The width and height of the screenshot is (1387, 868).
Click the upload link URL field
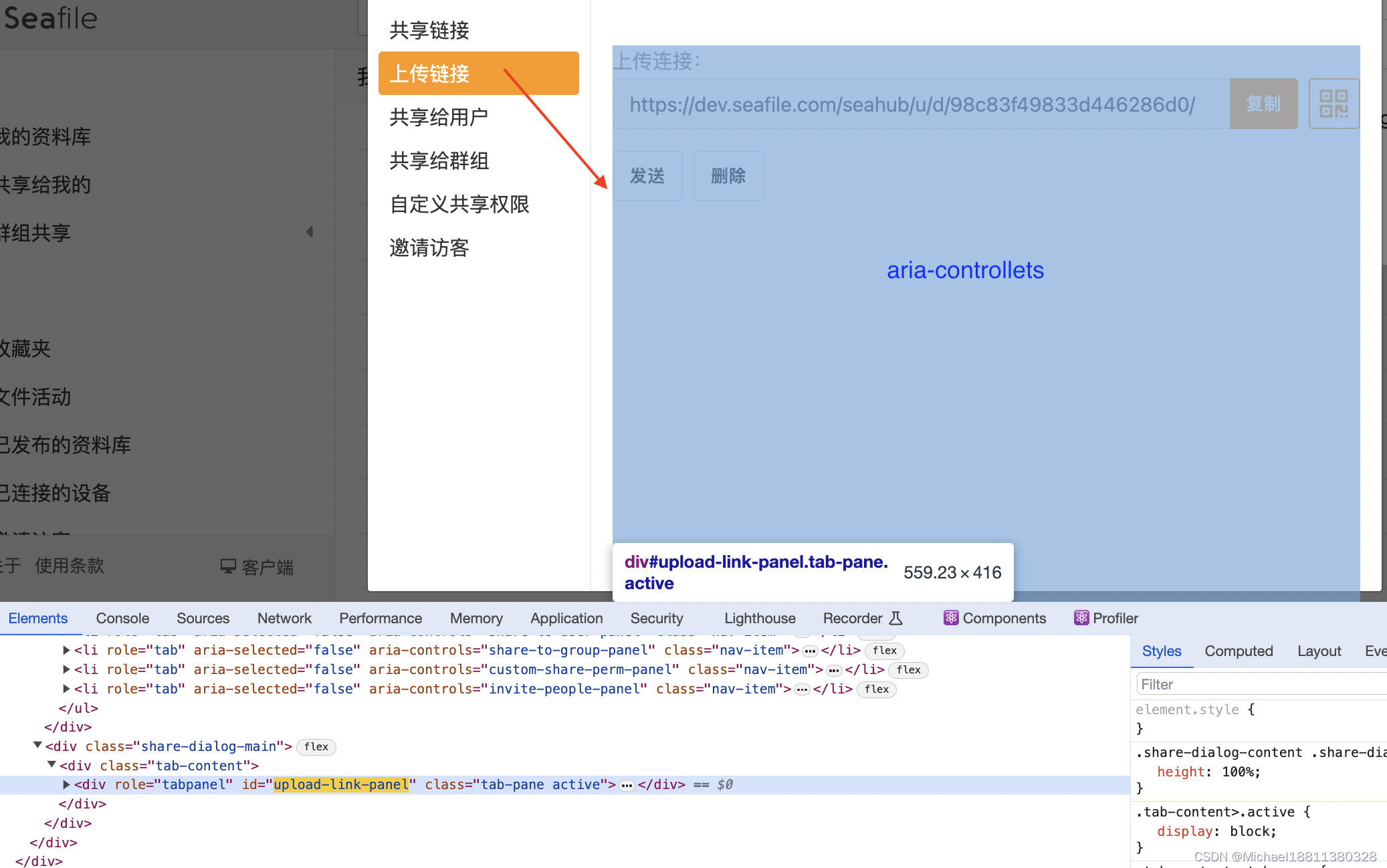click(922, 104)
